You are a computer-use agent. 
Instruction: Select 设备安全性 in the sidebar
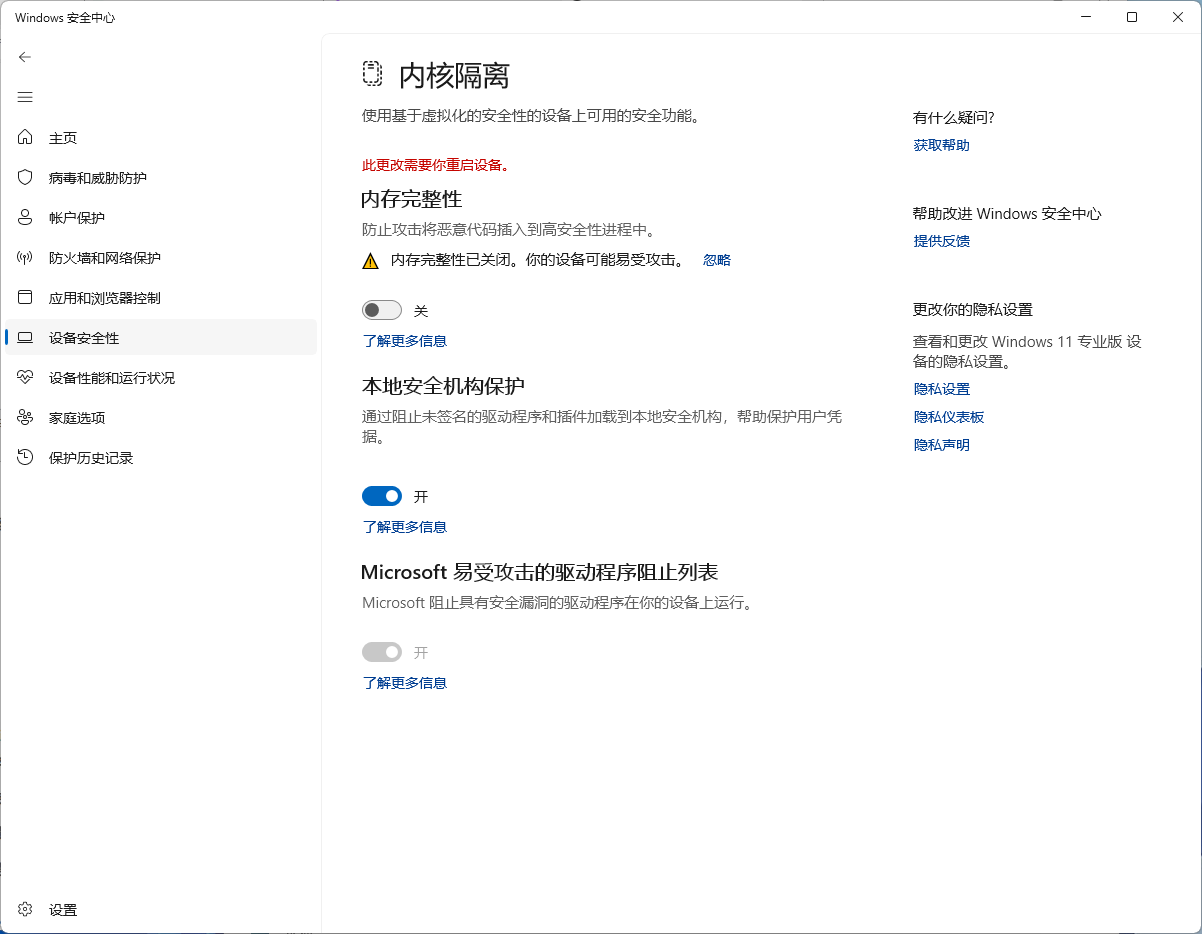tap(84, 338)
